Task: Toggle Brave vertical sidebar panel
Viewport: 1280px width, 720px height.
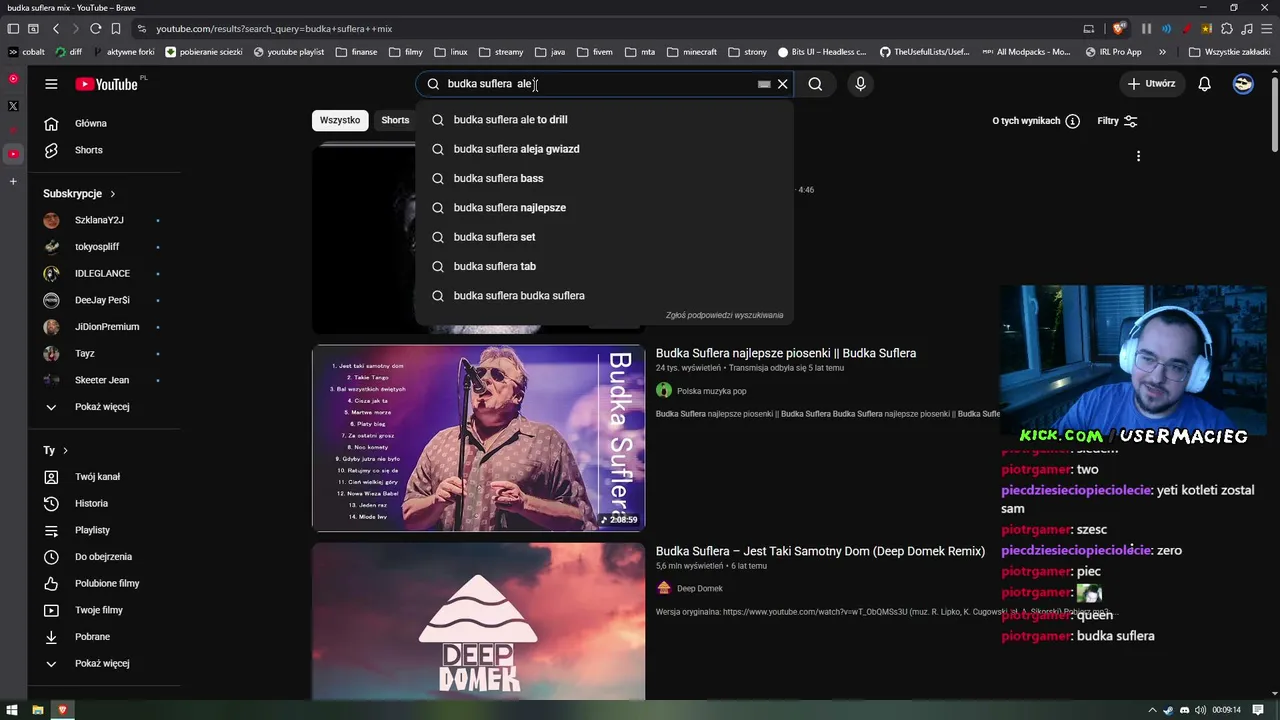Action: (13, 29)
